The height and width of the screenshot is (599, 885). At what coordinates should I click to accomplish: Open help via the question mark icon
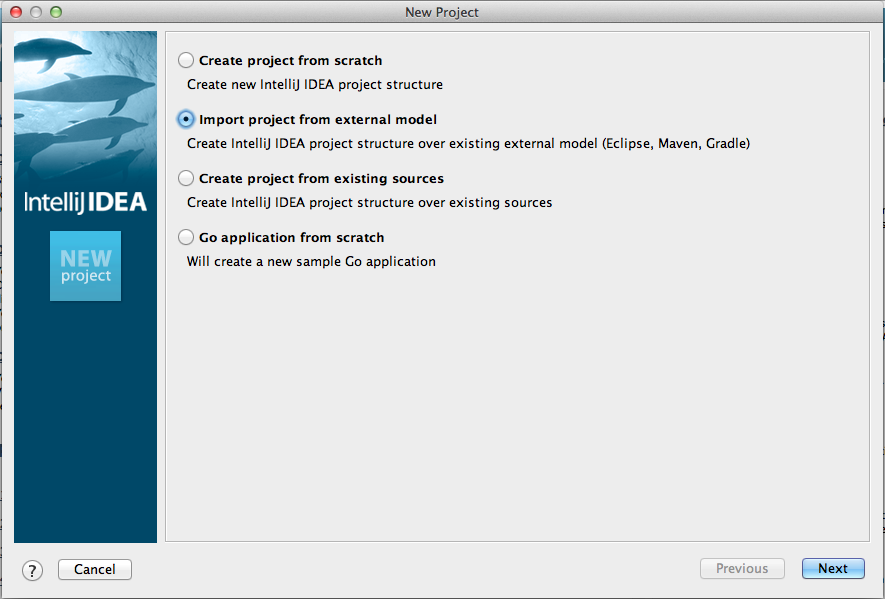(x=32, y=569)
